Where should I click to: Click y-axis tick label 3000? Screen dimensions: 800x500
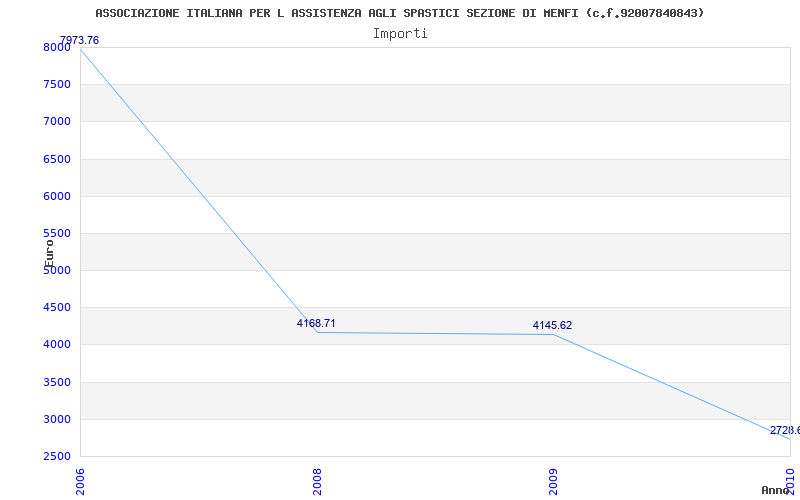click(56, 419)
